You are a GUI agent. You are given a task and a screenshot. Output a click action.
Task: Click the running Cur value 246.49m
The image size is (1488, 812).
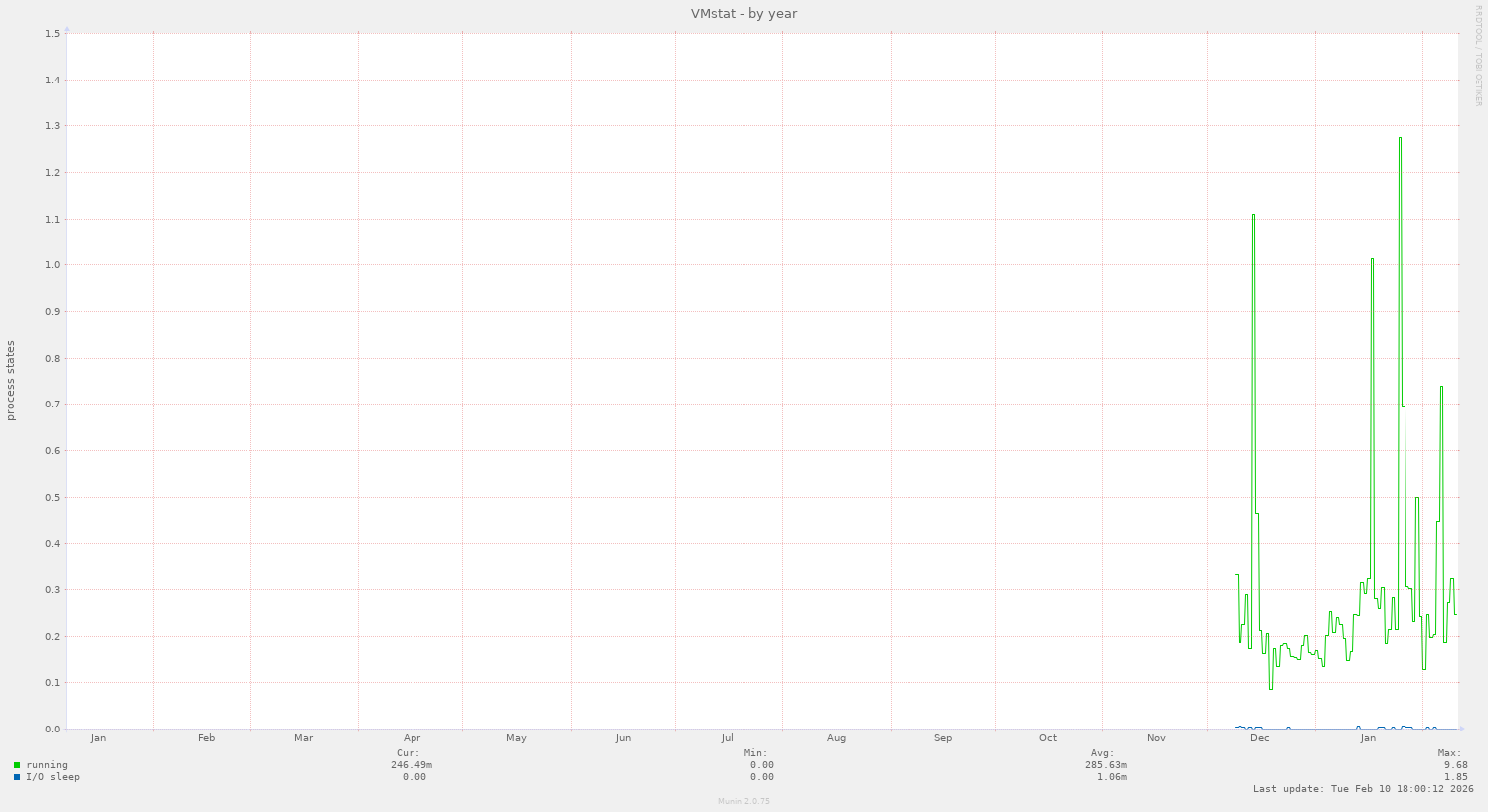click(411, 765)
